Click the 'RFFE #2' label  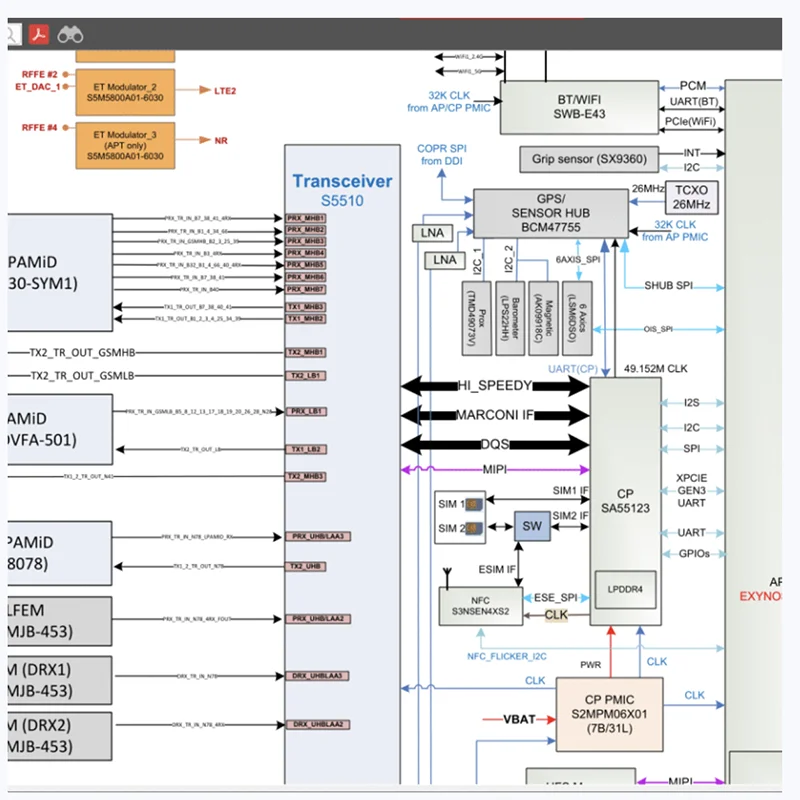pos(39,74)
